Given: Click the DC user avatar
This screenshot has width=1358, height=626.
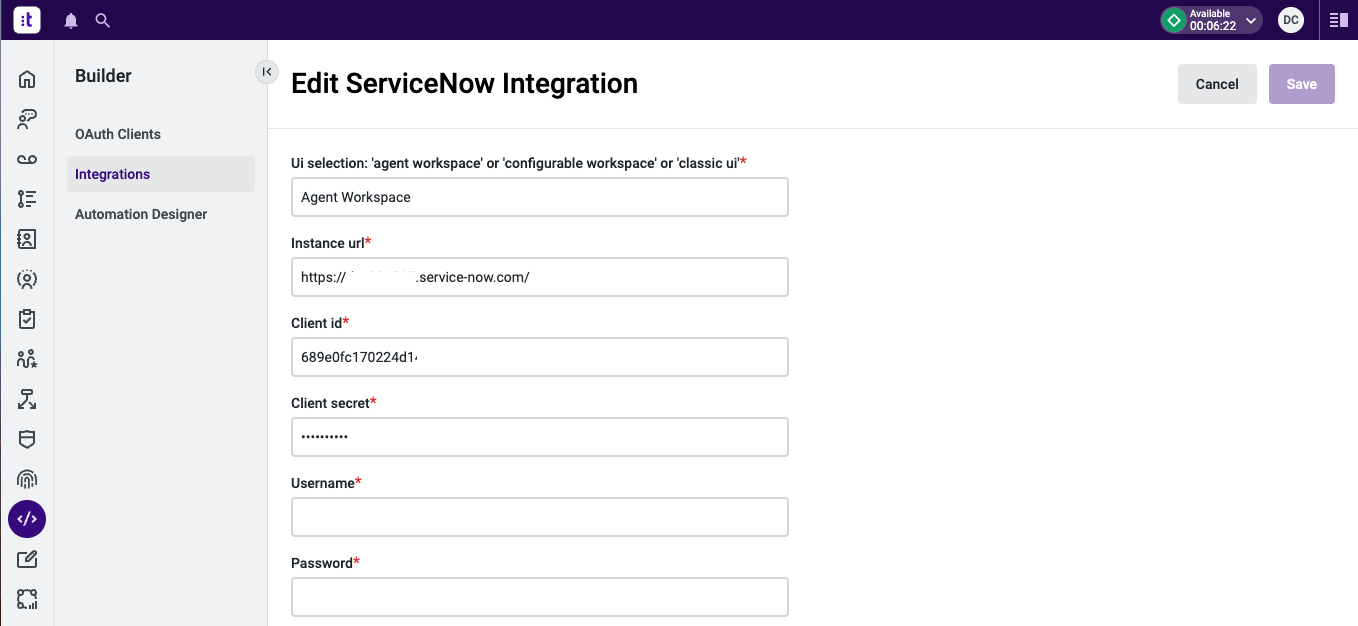Looking at the screenshot, I should pyautogui.click(x=1291, y=20).
